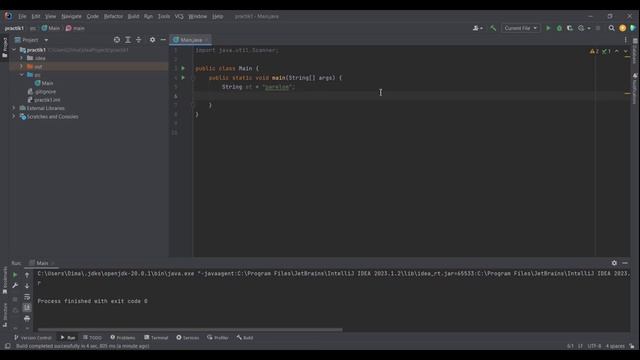Expand the .idea folder
The height and width of the screenshot is (360, 640).
pyautogui.click(x=22, y=58)
